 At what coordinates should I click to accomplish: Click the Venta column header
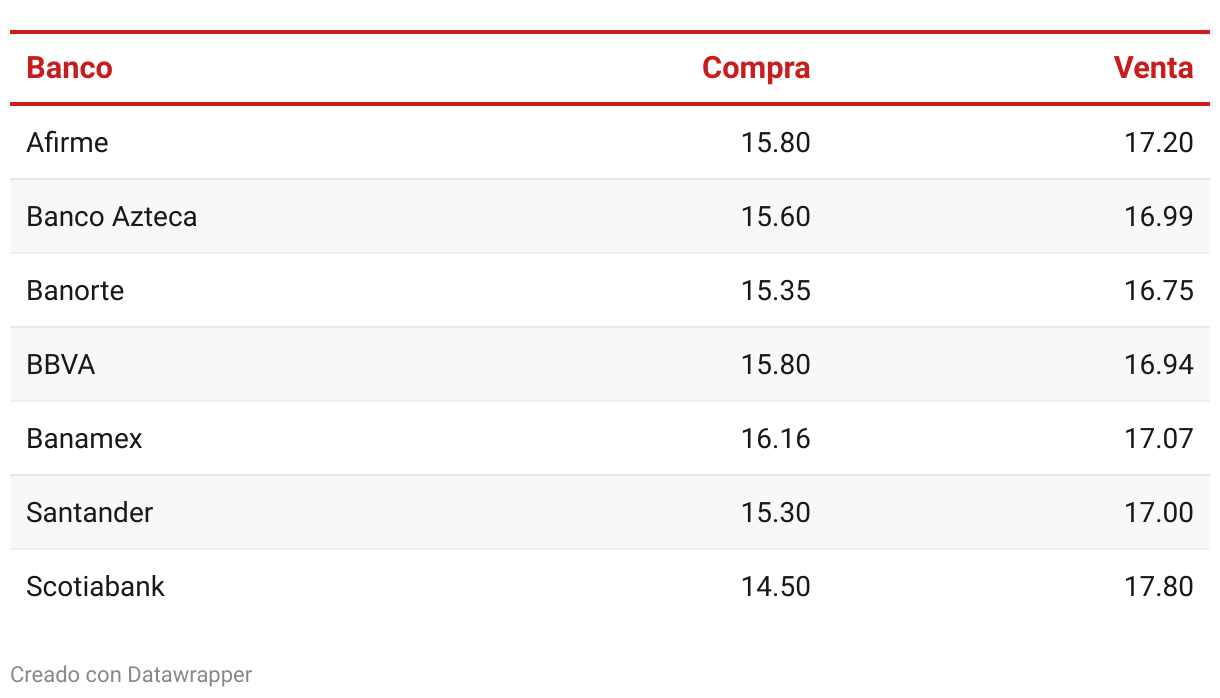(1154, 68)
